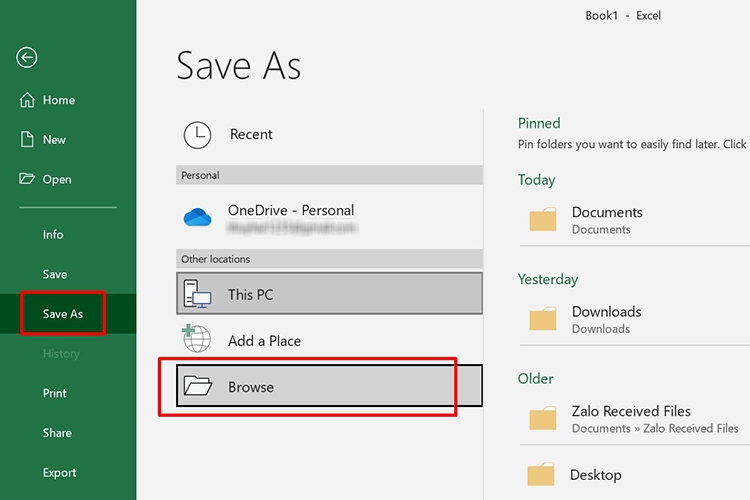The height and width of the screenshot is (500, 750).
Task: Open the Export menu item
Action: pos(59,473)
